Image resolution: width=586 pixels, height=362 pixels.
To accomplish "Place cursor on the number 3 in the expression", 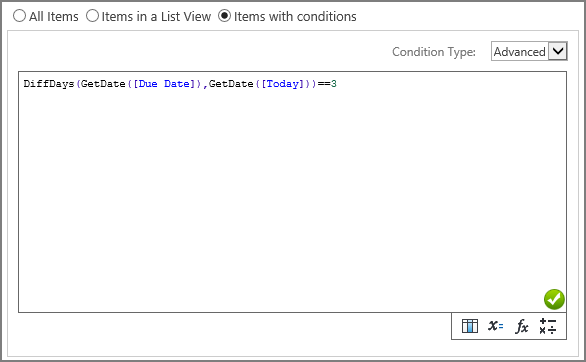I will tap(334, 84).
